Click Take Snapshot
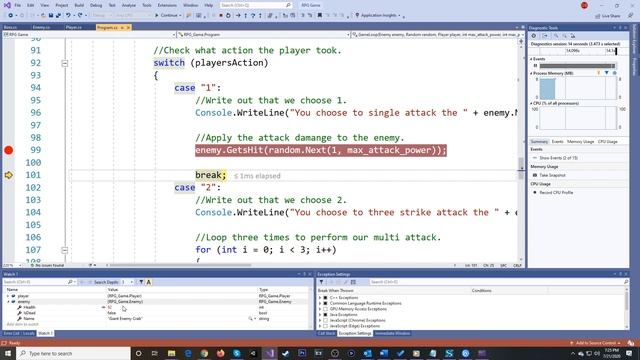 [x=552, y=175]
